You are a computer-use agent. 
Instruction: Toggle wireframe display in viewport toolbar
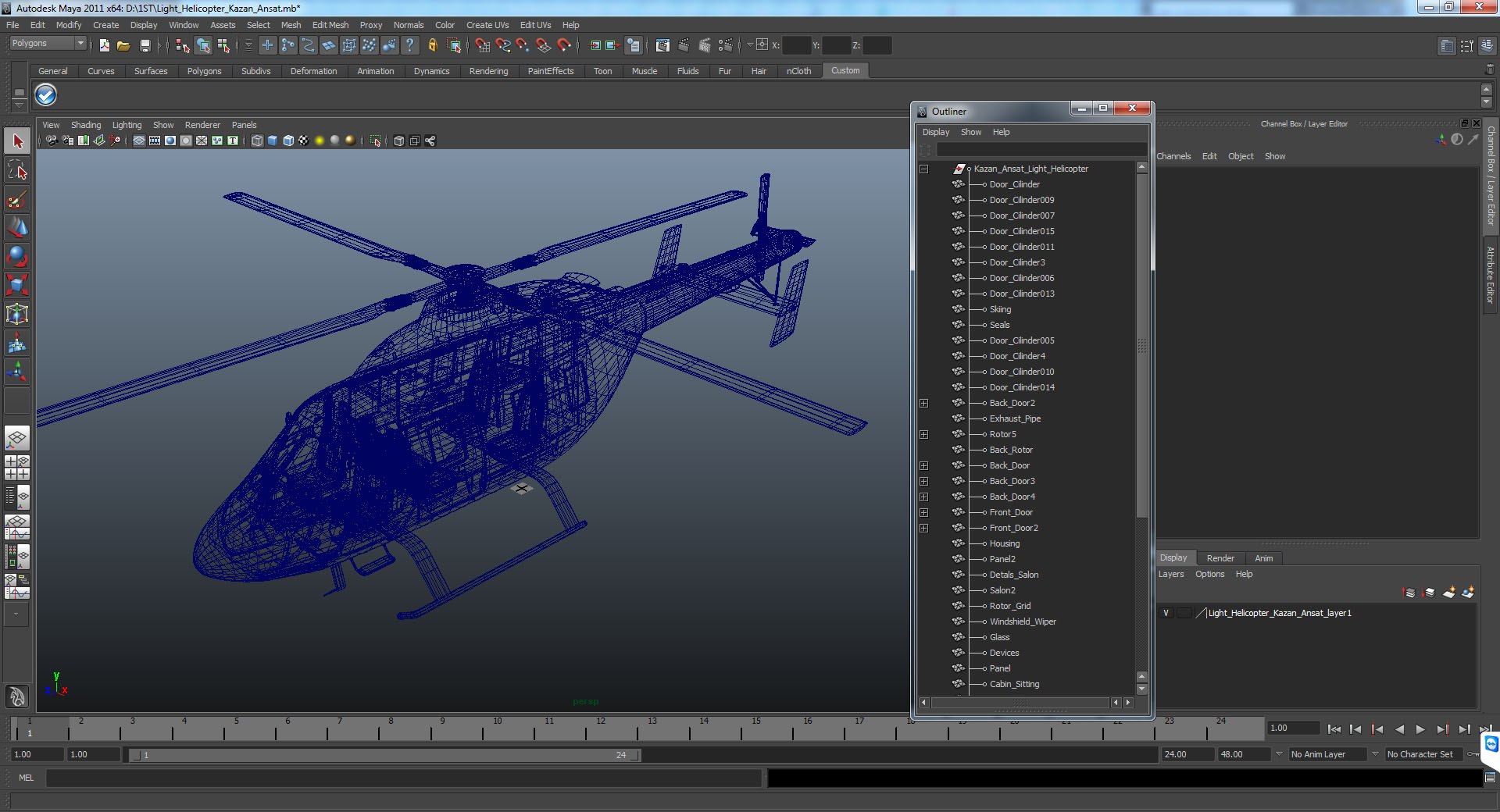pyautogui.click(x=257, y=141)
